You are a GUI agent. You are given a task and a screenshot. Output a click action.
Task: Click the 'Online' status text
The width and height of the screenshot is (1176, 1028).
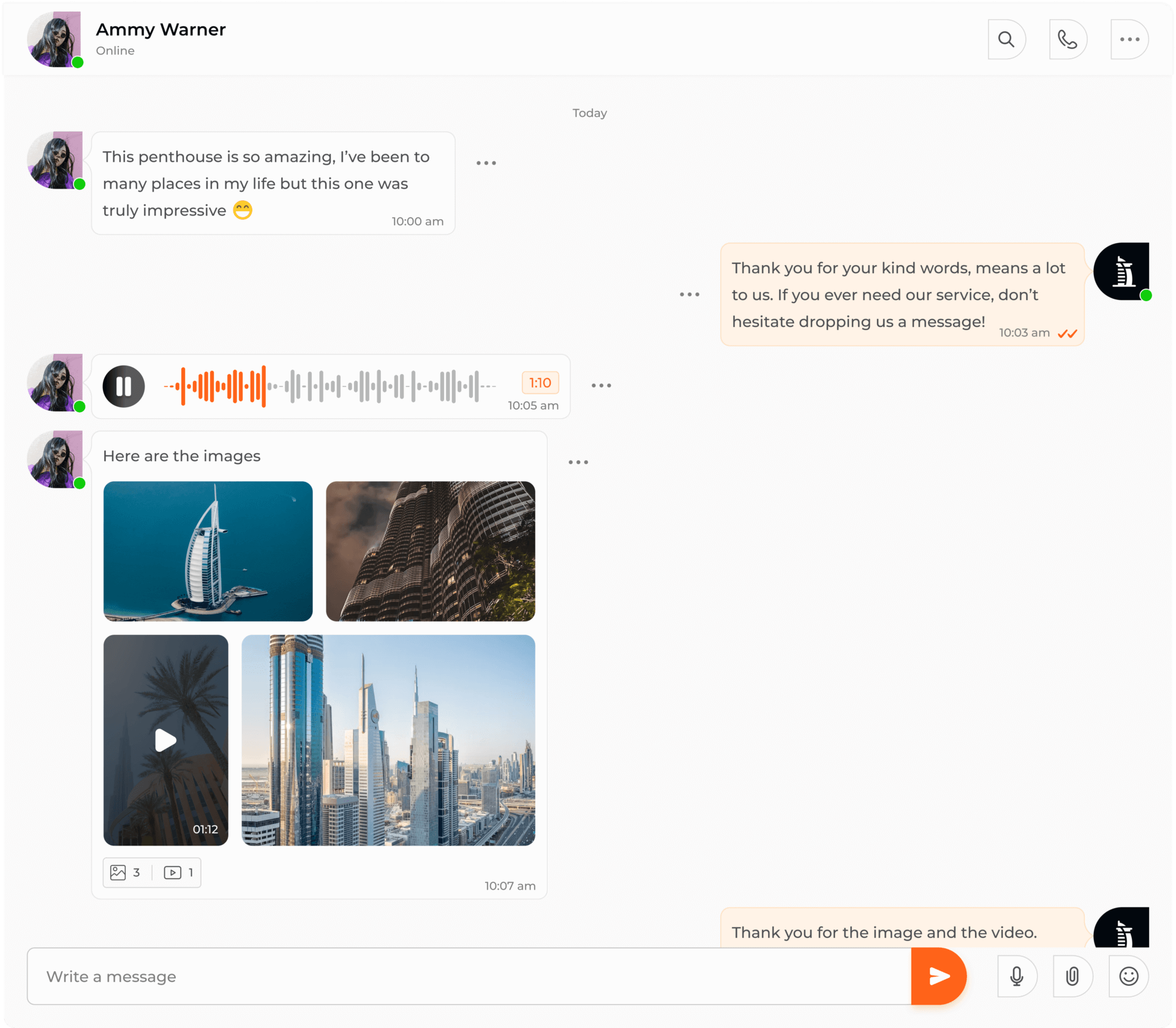pyautogui.click(x=115, y=51)
